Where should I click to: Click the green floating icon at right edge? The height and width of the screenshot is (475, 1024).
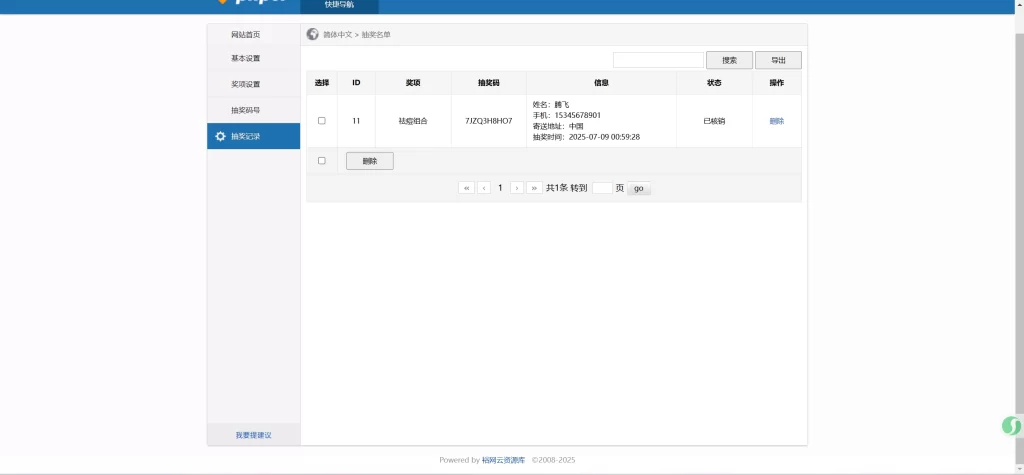(x=1011, y=426)
